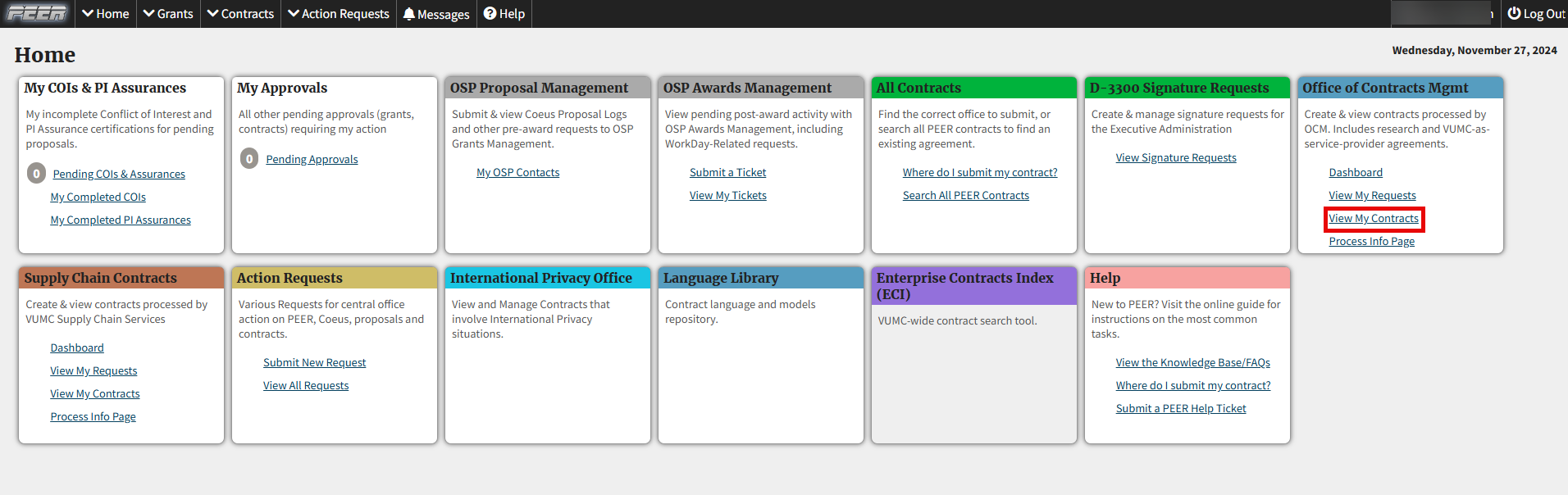The image size is (1568, 495).
Task: Click the power icon for Log Out
Action: click(1514, 13)
